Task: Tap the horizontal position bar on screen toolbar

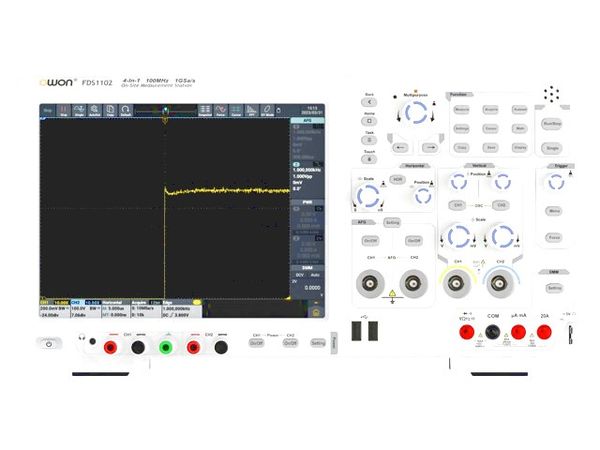Action: pyautogui.click(x=165, y=111)
